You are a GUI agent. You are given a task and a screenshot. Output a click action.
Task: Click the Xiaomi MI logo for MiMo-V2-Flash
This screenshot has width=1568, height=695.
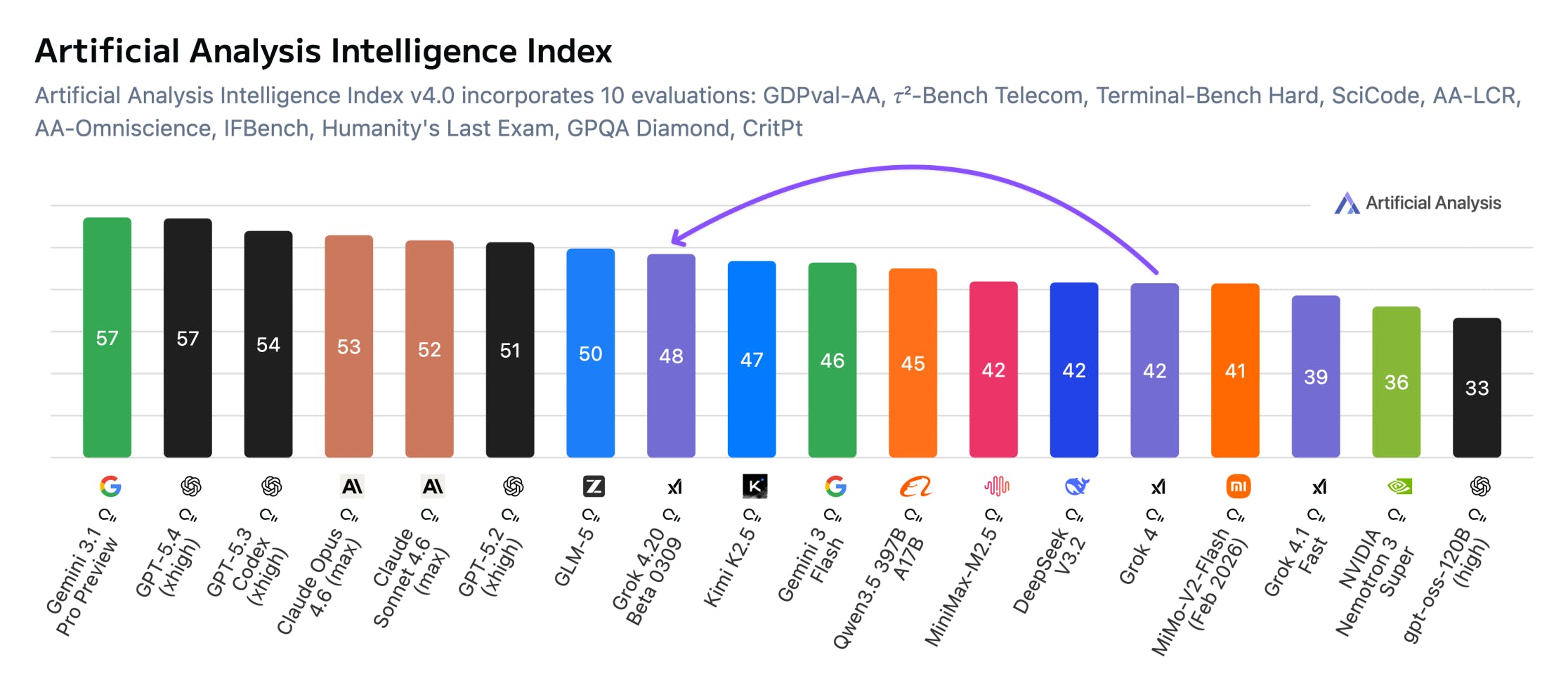click(1238, 486)
